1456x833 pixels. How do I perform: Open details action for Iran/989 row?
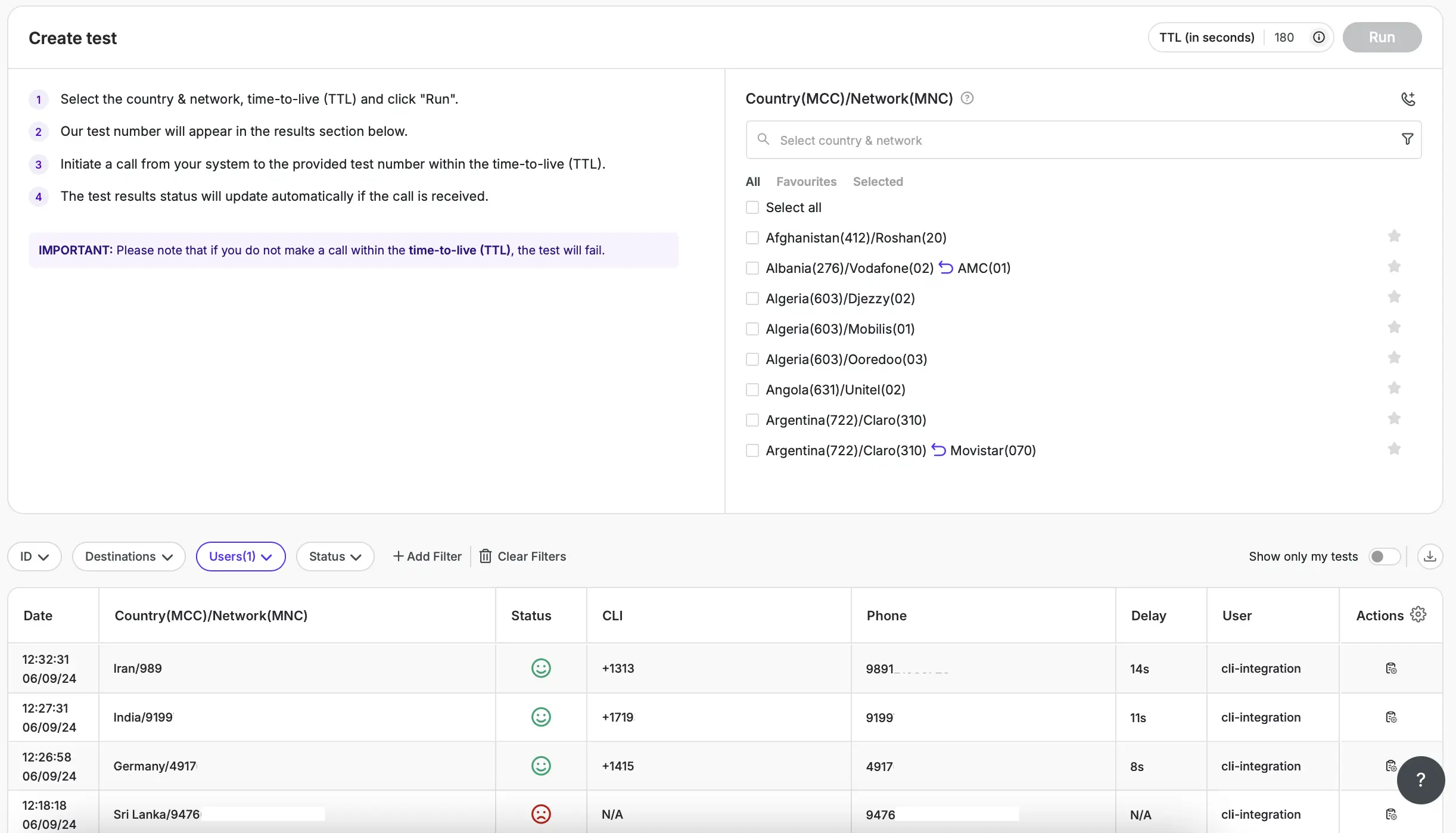tap(1391, 669)
